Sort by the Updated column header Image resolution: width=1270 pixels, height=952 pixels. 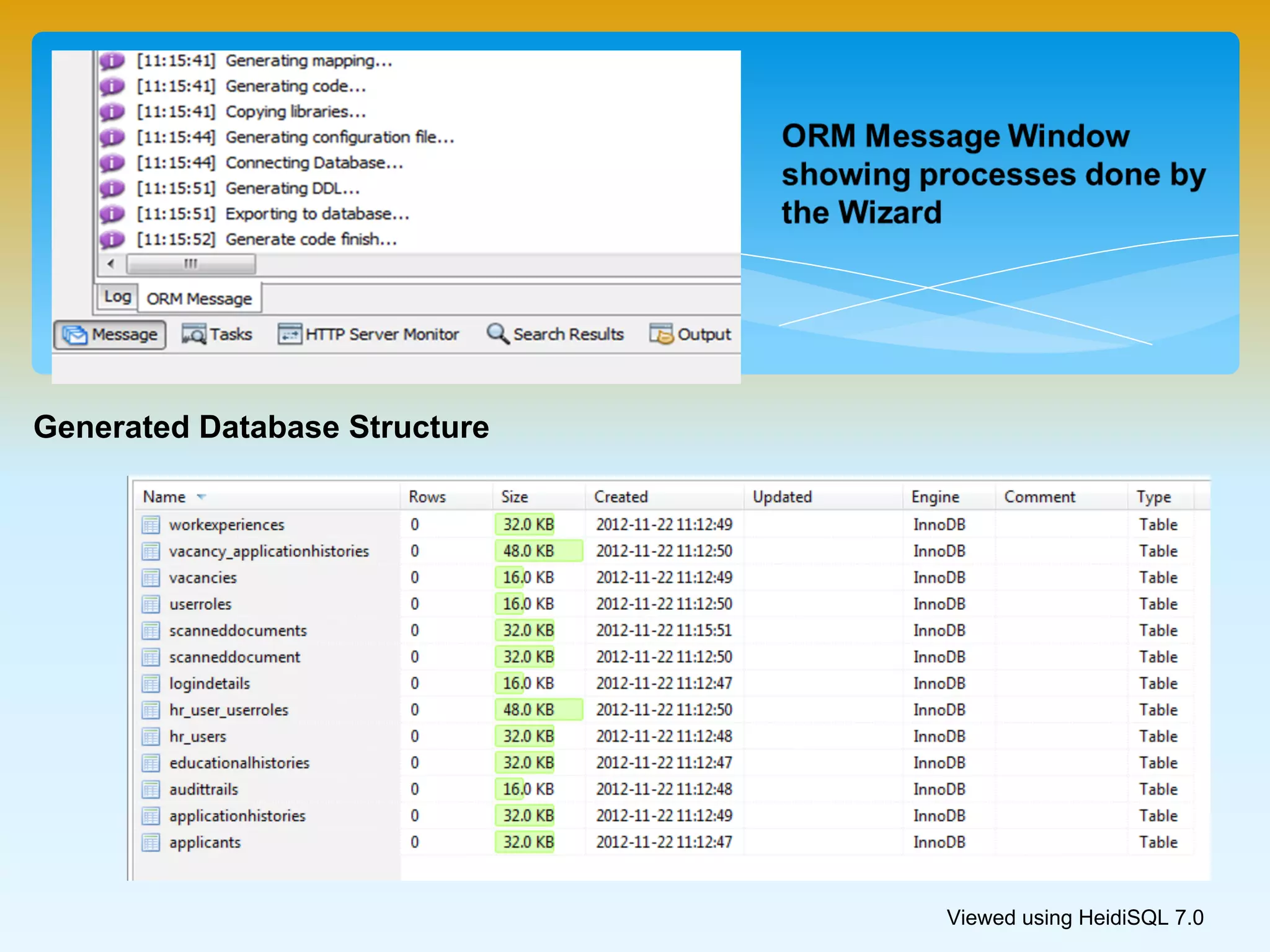[823, 497]
